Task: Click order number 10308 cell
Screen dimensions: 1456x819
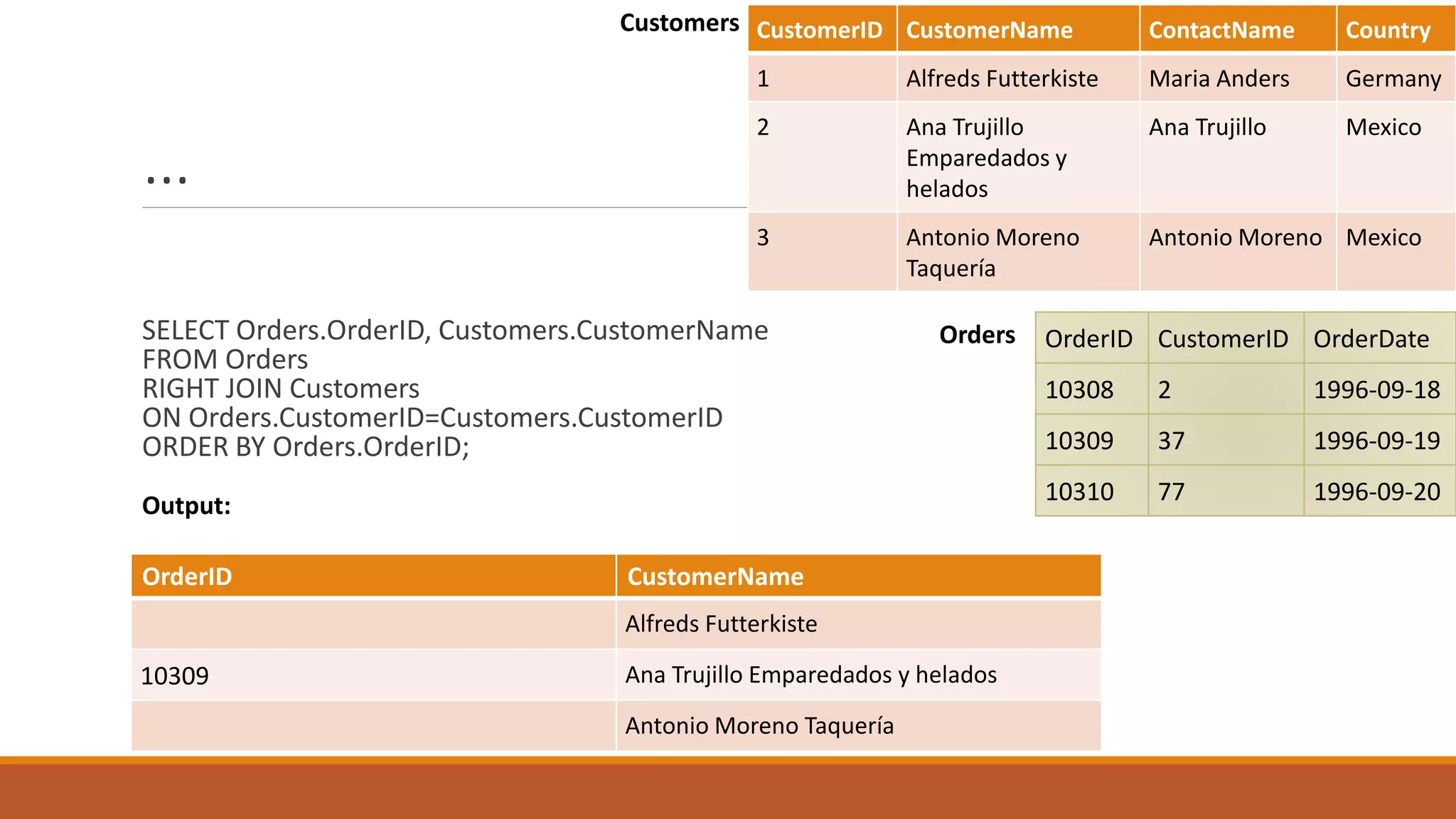Action: pos(1091,389)
